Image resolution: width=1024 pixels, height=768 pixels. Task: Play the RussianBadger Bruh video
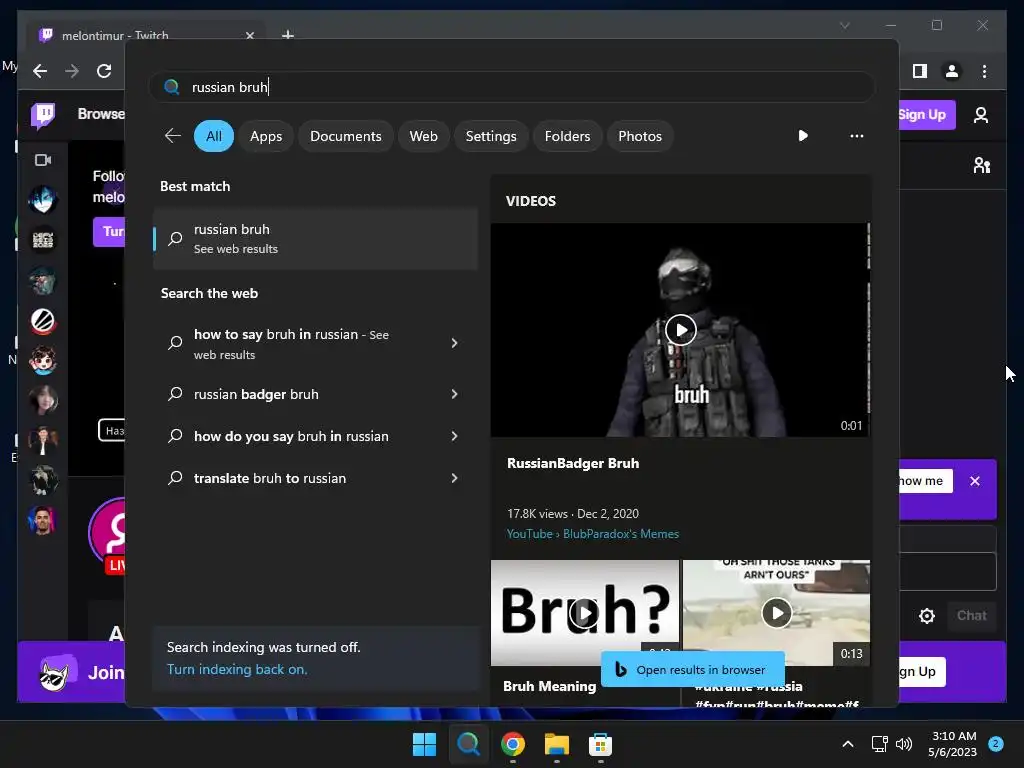[680, 330]
